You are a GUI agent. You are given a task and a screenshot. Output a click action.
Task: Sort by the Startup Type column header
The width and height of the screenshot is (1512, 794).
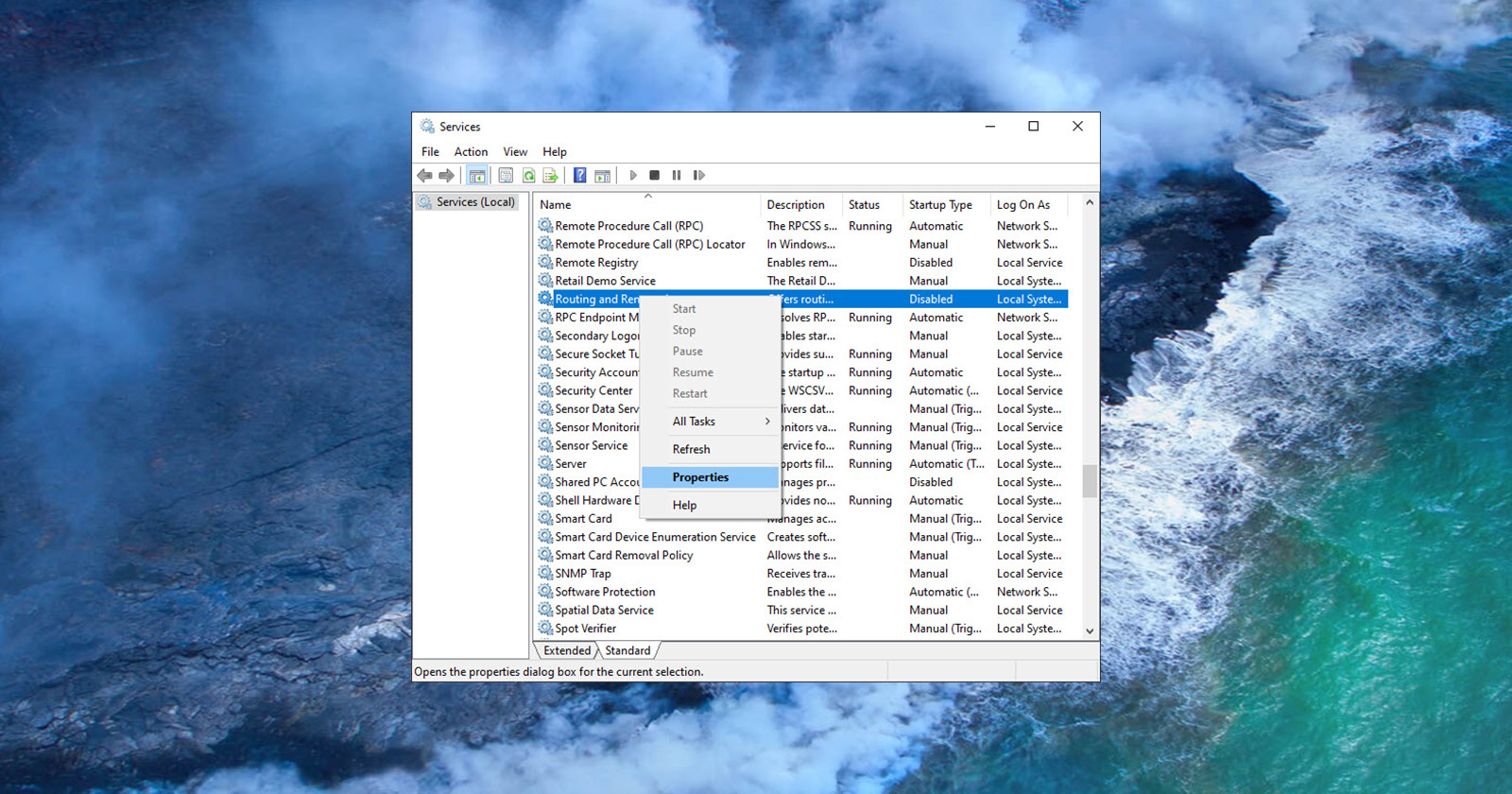(x=940, y=205)
